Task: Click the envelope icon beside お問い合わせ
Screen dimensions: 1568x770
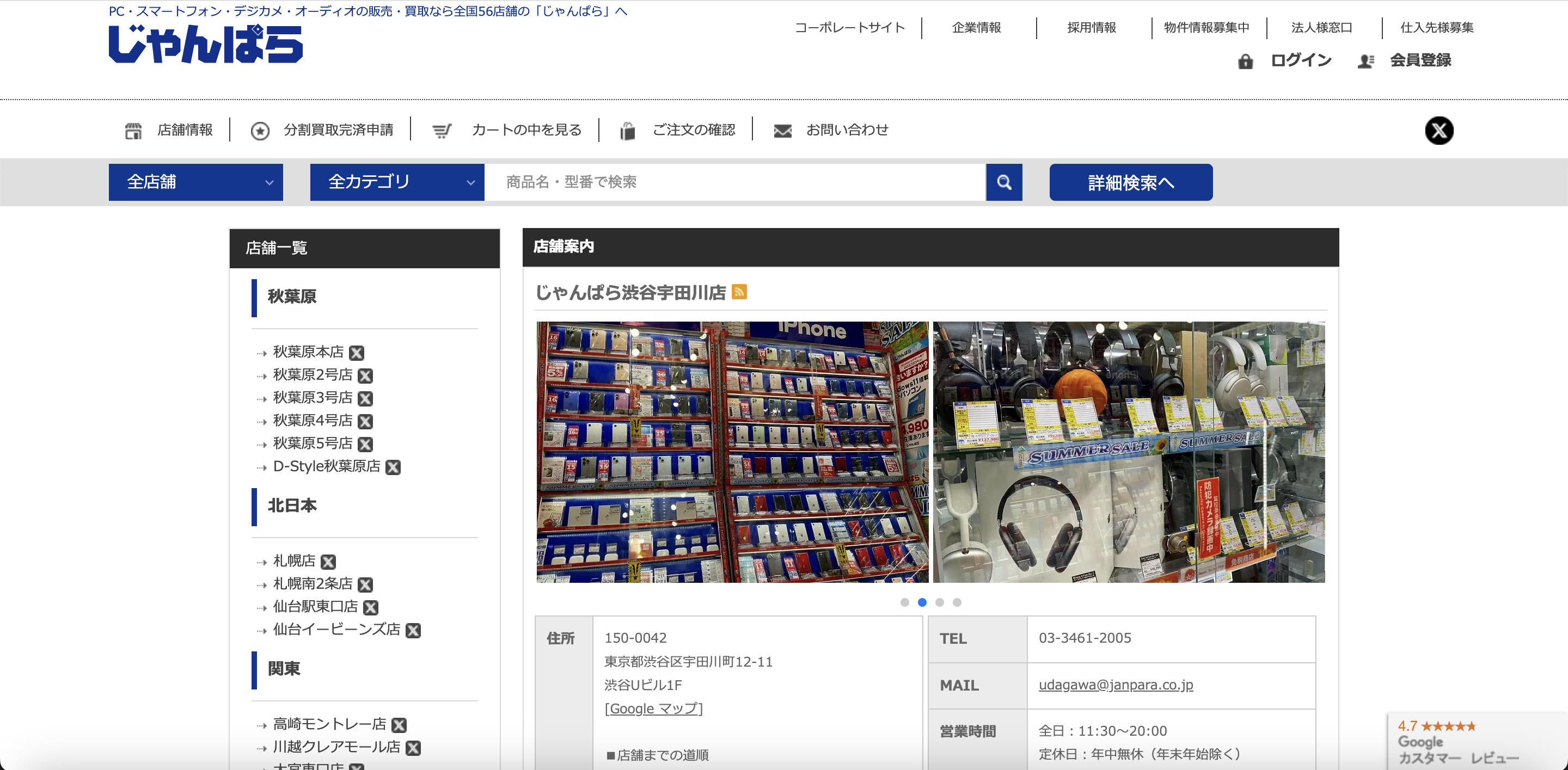Action: click(783, 130)
